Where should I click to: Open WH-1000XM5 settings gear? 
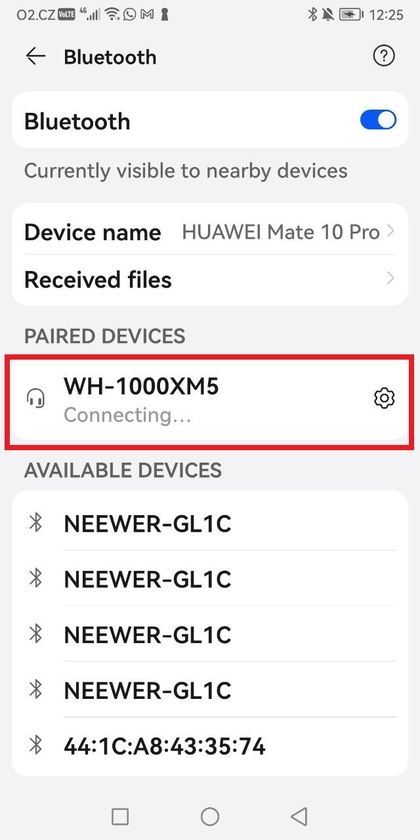384,399
